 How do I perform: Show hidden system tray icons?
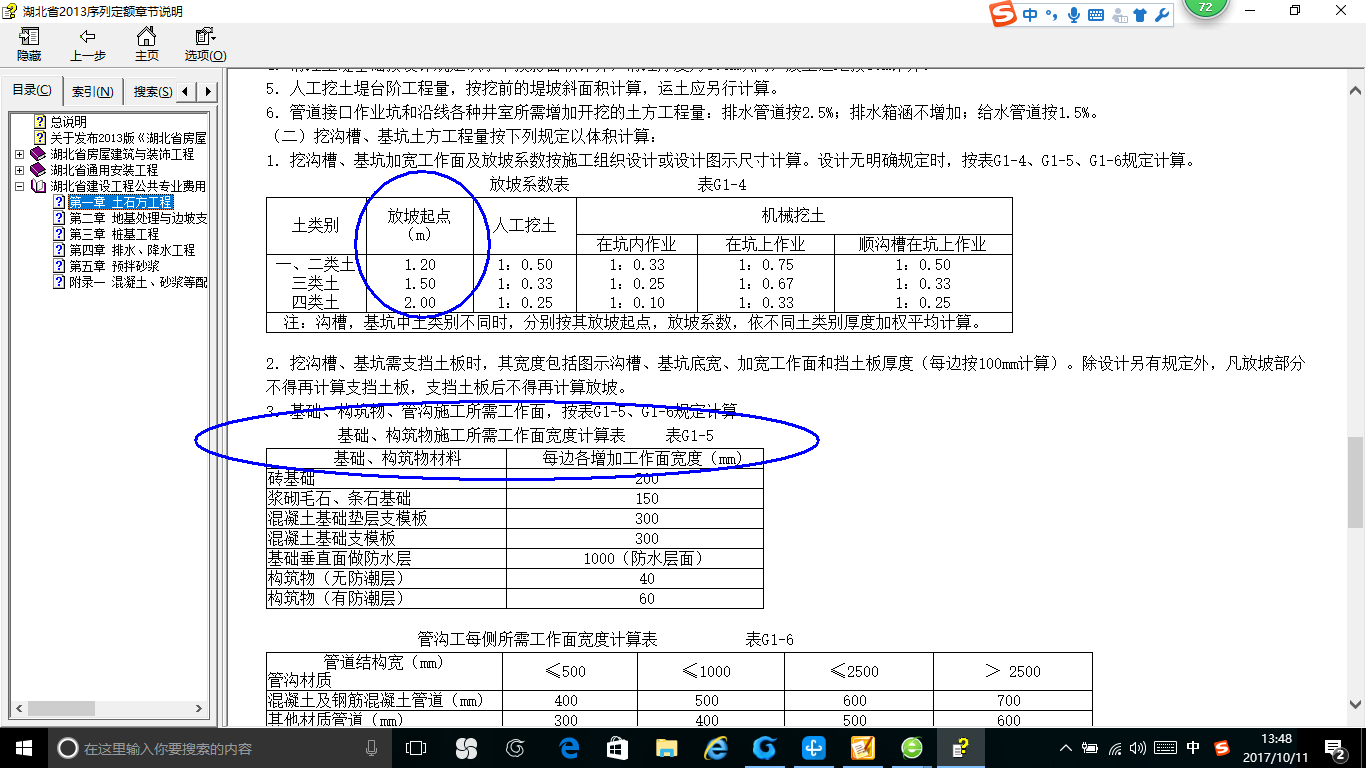pyautogui.click(x=1067, y=748)
